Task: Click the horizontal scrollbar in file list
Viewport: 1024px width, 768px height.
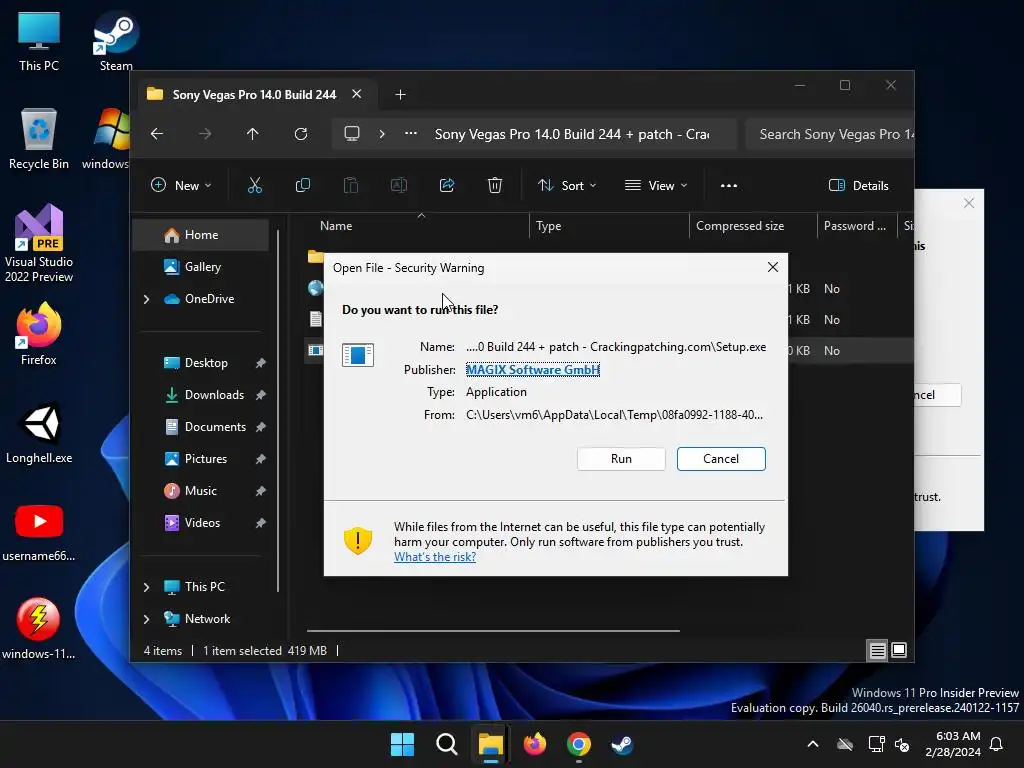Action: point(493,631)
